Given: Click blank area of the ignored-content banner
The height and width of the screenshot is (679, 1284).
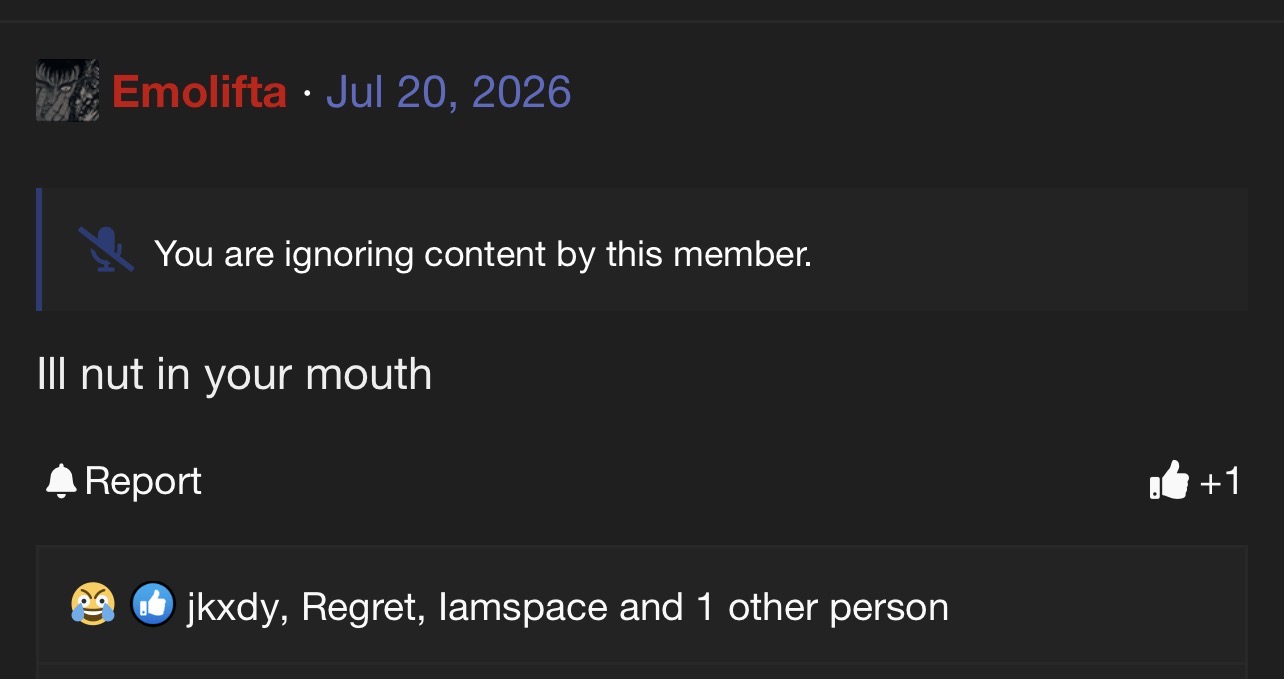Looking at the screenshot, I should click(x=1028, y=250).
